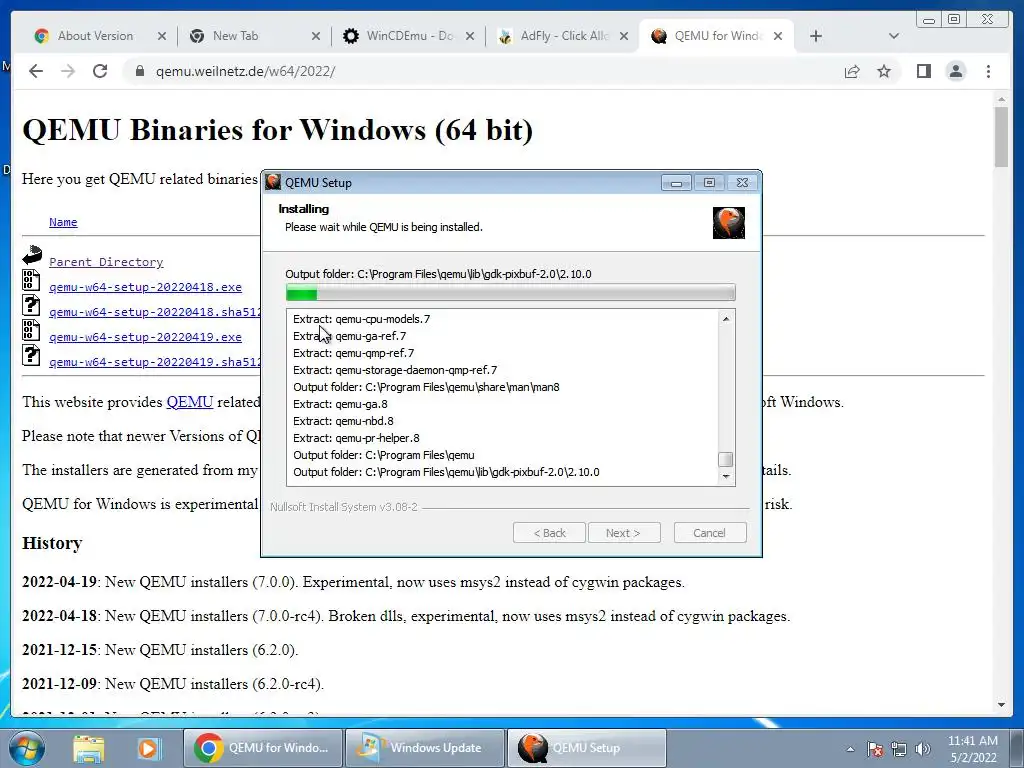
Task: Click QEMU logo in installer header
Action: tap(729, 223)
